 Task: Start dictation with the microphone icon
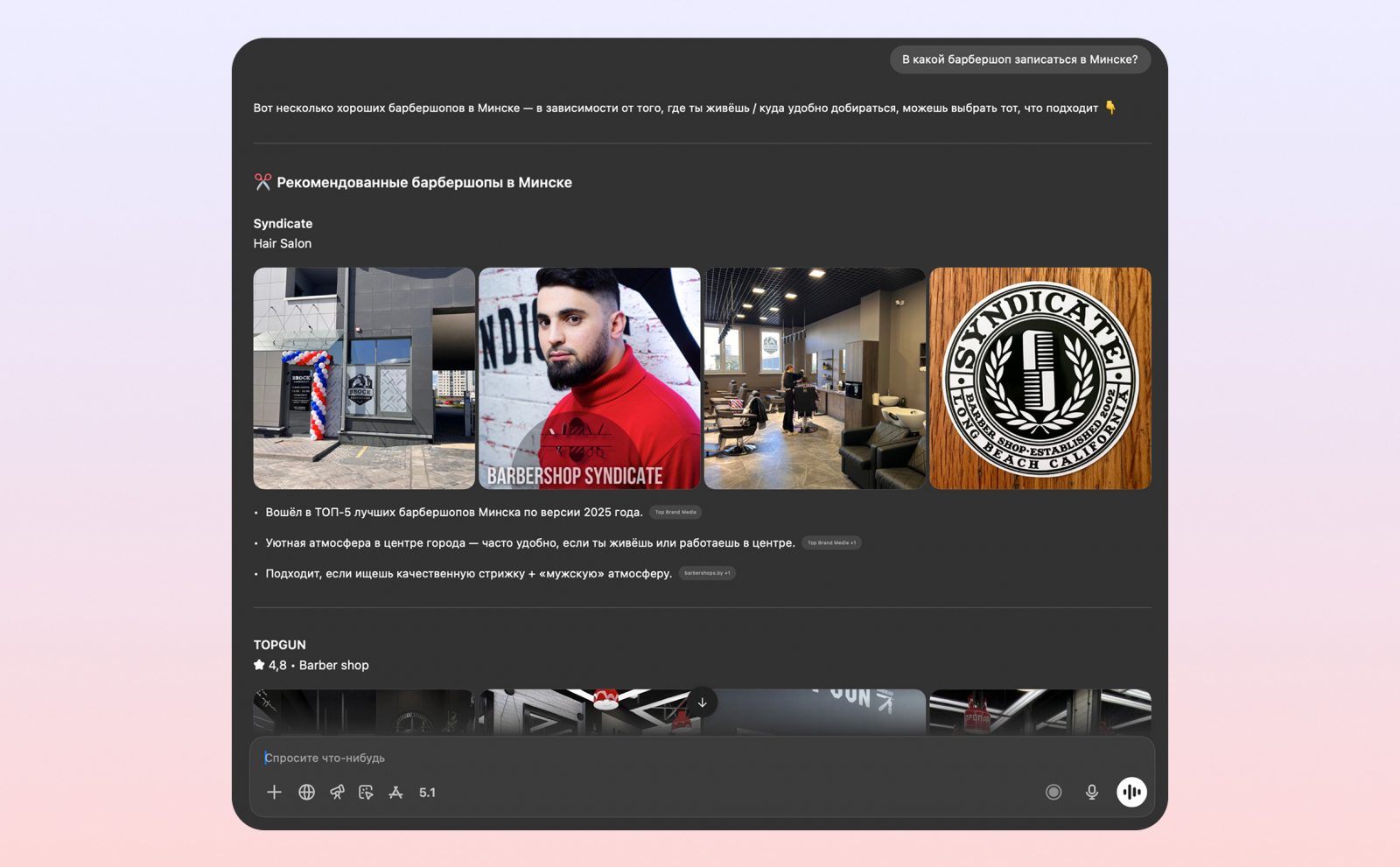click(1092, 792)
